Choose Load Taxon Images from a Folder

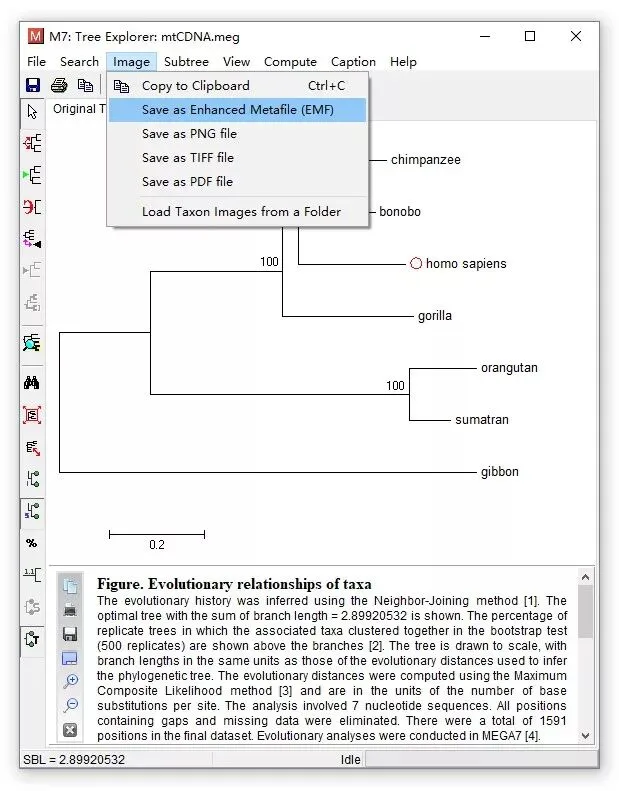(238, 211)
